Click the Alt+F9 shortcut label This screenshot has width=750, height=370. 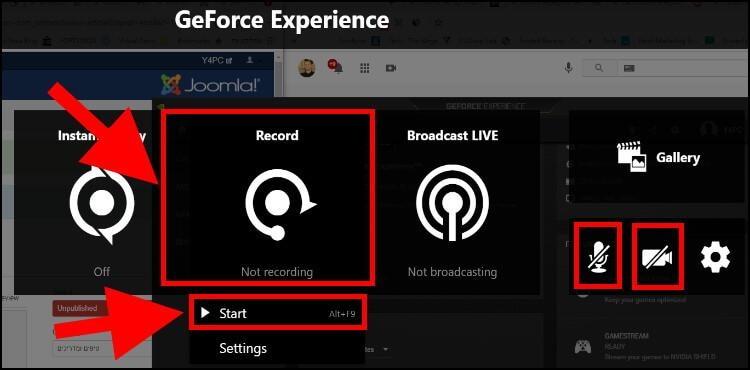click(342, 314)
